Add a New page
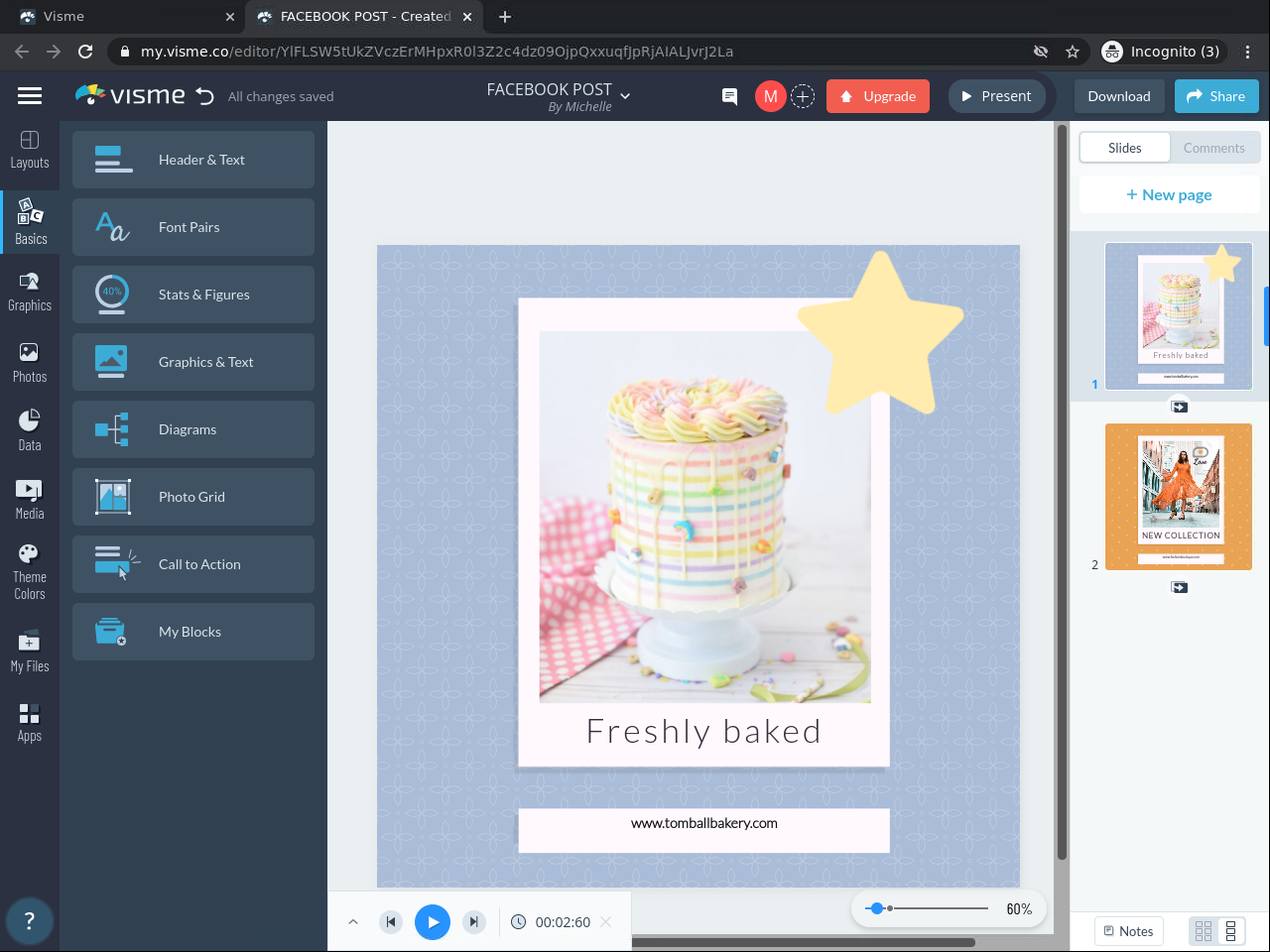 pyautogui.click(x=1169, y=195)
